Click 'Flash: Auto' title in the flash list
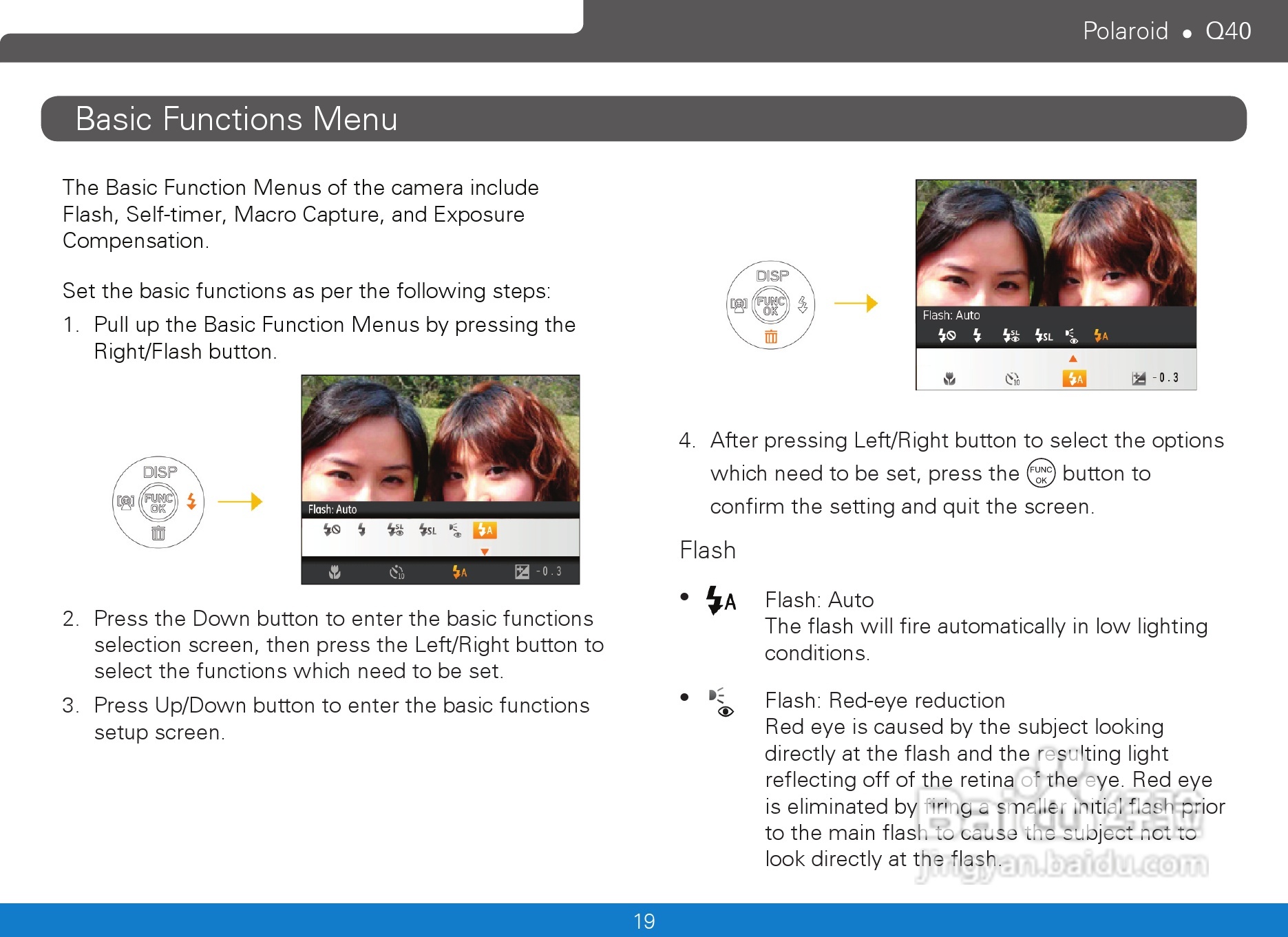1288x937 pixels. [x=819, y=600]
